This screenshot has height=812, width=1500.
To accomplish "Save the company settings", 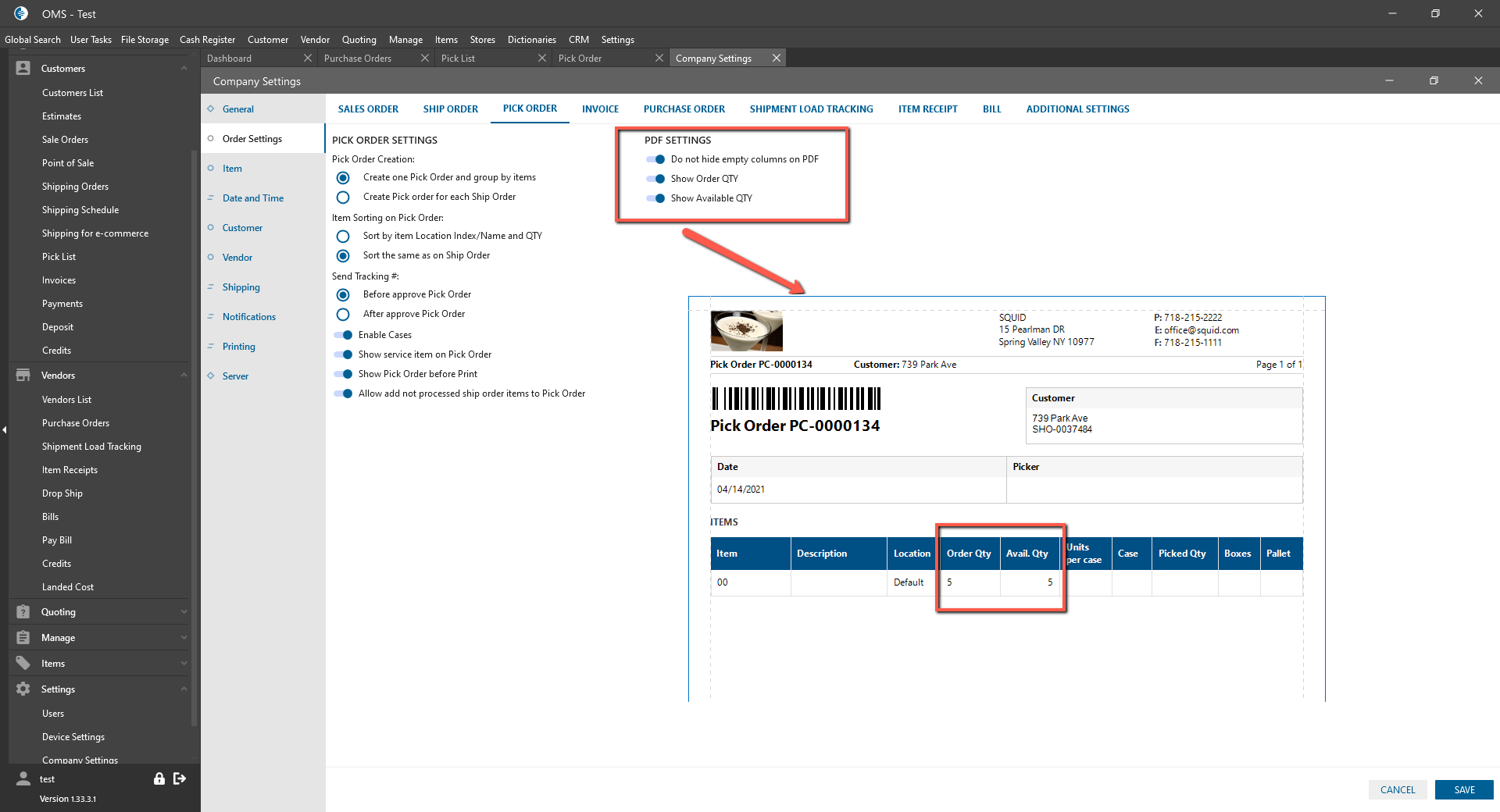I will 1463,790.
